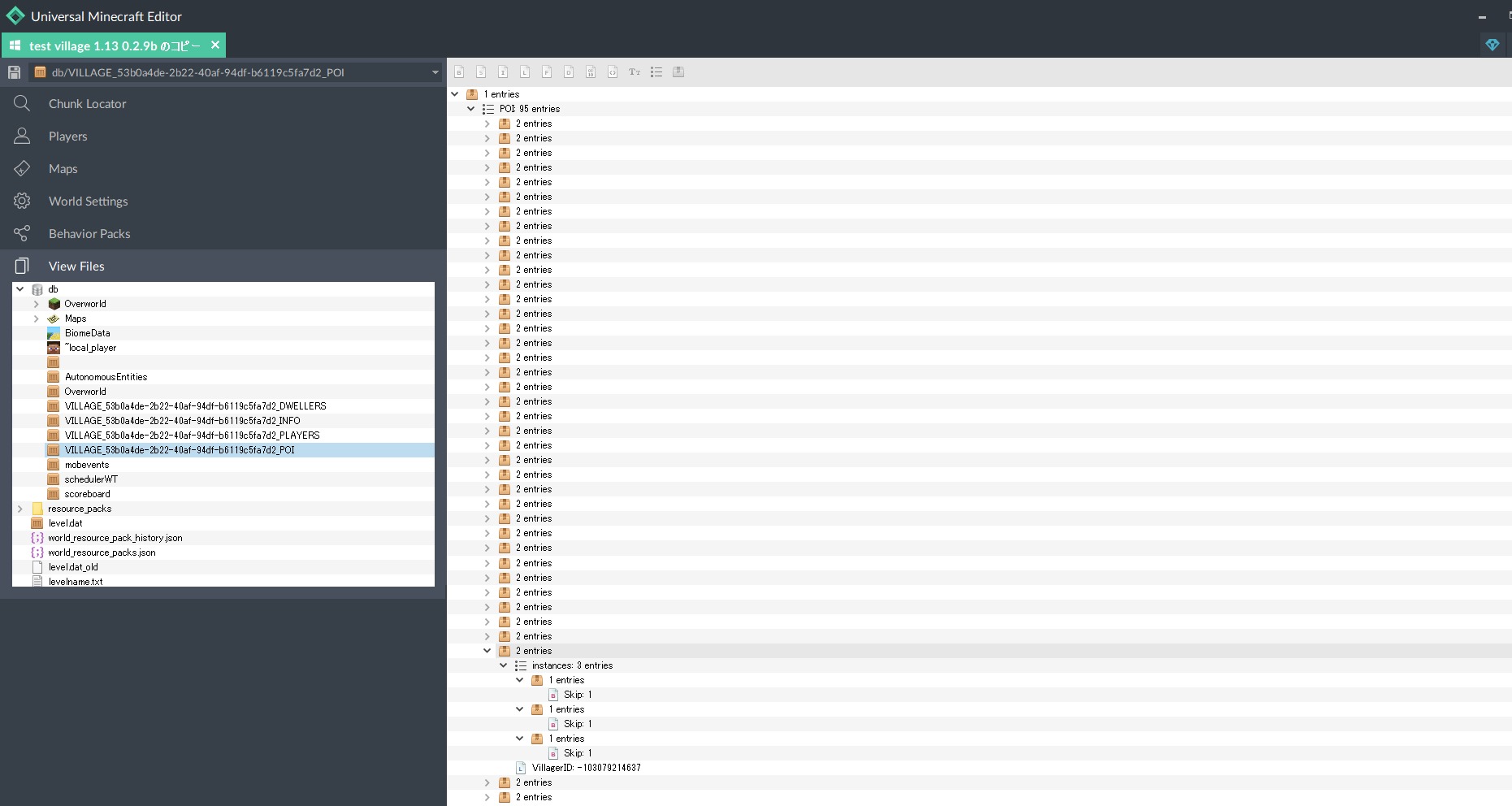Expand the resource_packs folder

coord(20,509)
